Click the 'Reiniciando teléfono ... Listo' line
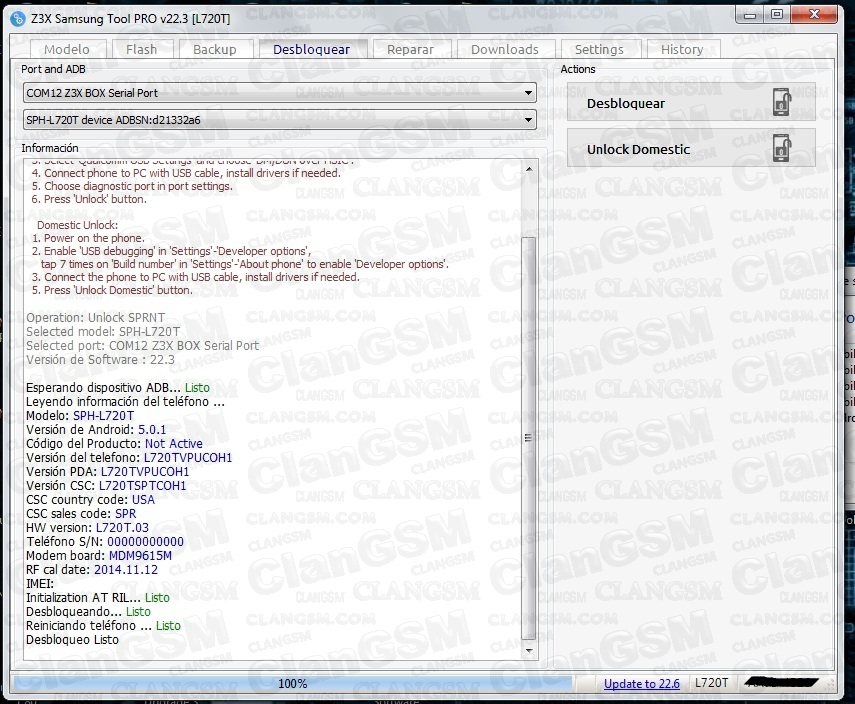The image size is (855, 704). point(104,625)
